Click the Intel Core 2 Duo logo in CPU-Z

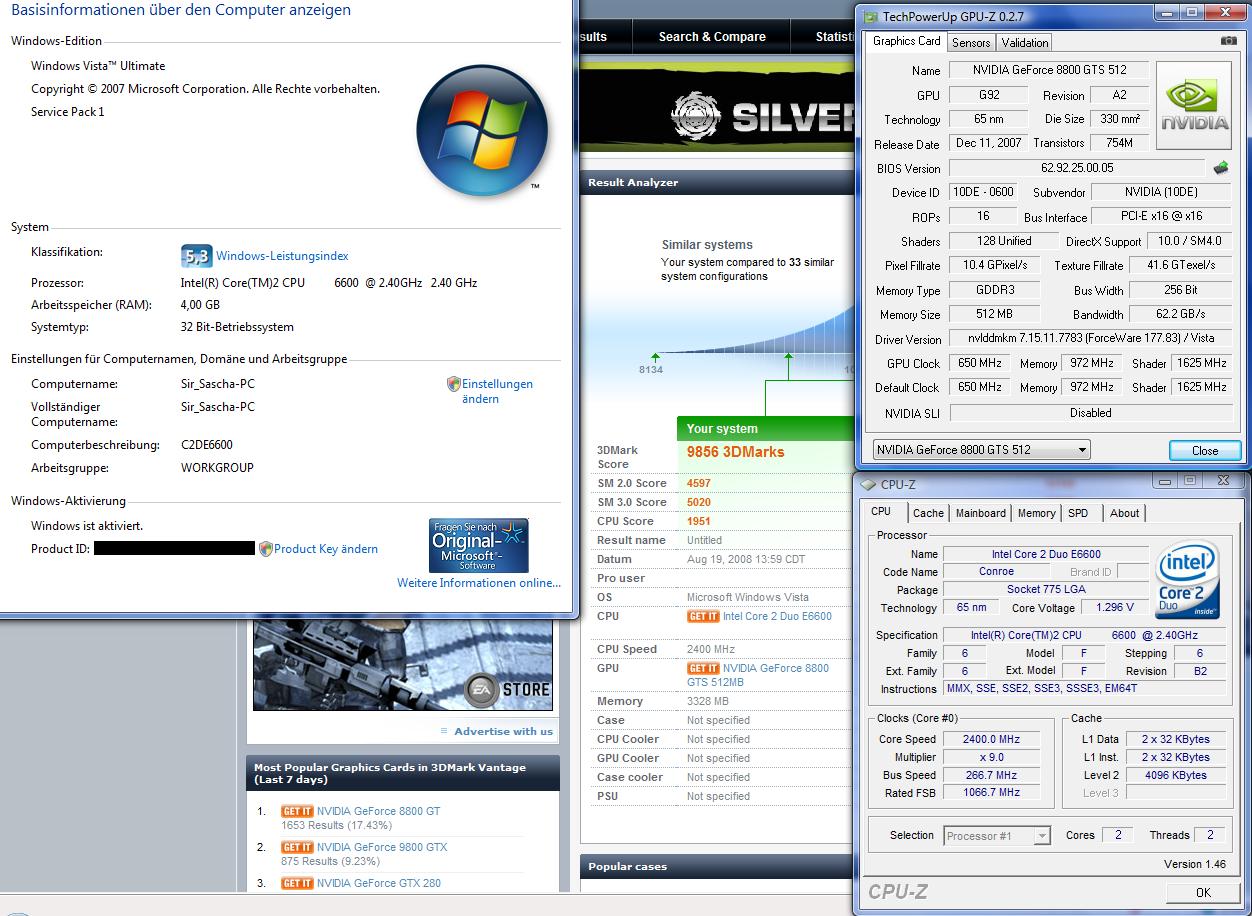tap(1187, 580)
